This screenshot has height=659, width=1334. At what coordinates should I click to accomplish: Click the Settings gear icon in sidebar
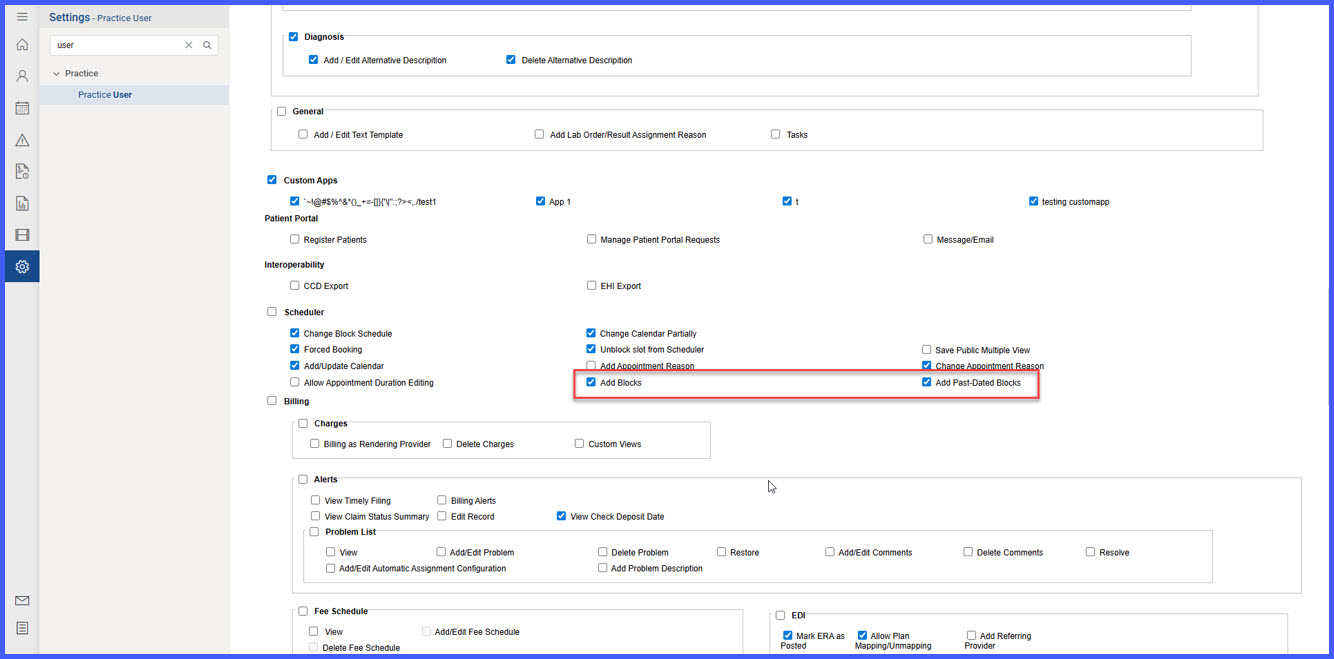[x=22, y=267]
